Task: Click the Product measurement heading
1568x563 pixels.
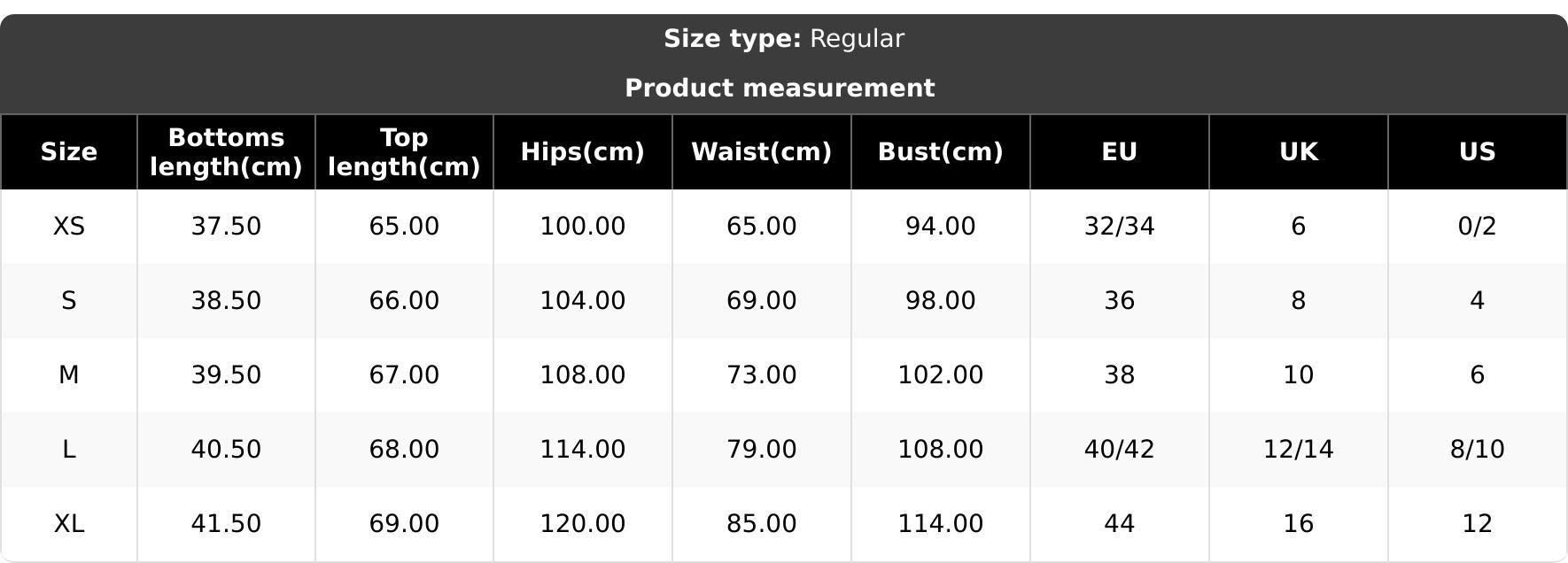Action: click(x=780, y=89)
